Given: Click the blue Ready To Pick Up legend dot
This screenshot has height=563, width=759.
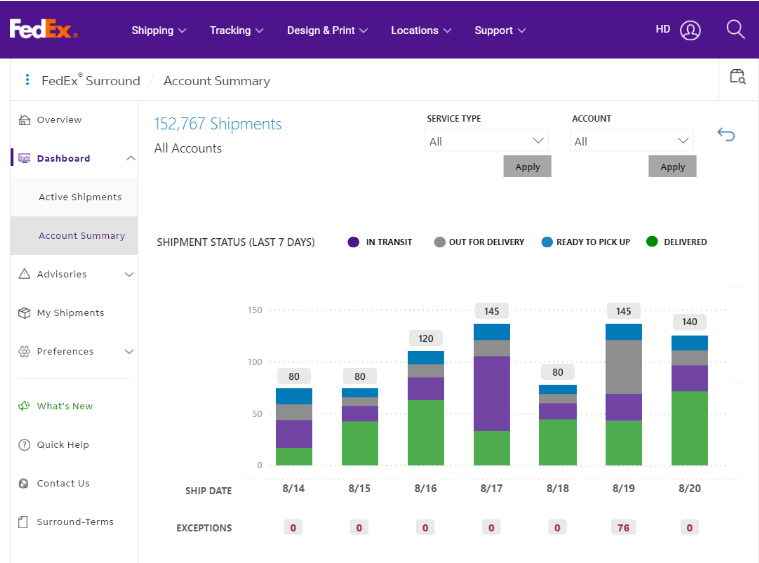Looking at the screenshot, I should pos(547,242).
